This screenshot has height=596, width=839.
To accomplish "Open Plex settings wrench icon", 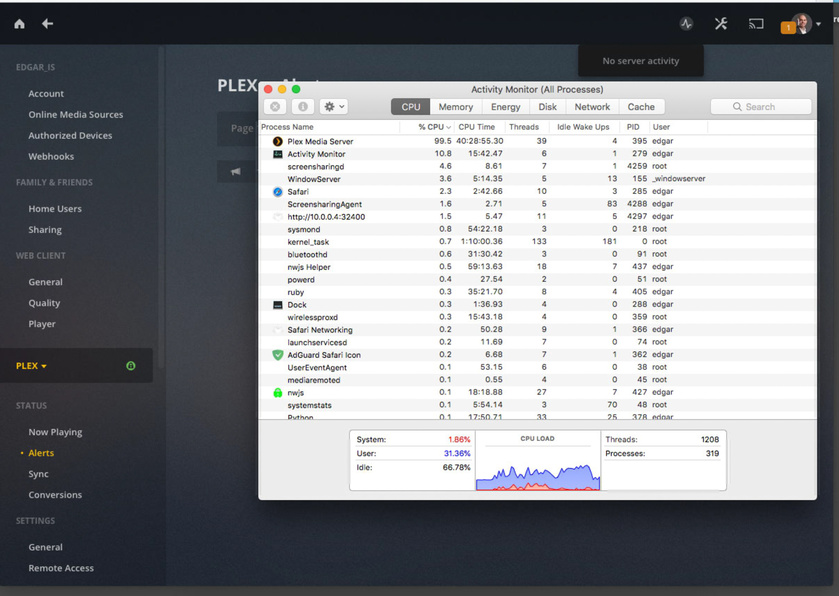I will tap(721, 24).
